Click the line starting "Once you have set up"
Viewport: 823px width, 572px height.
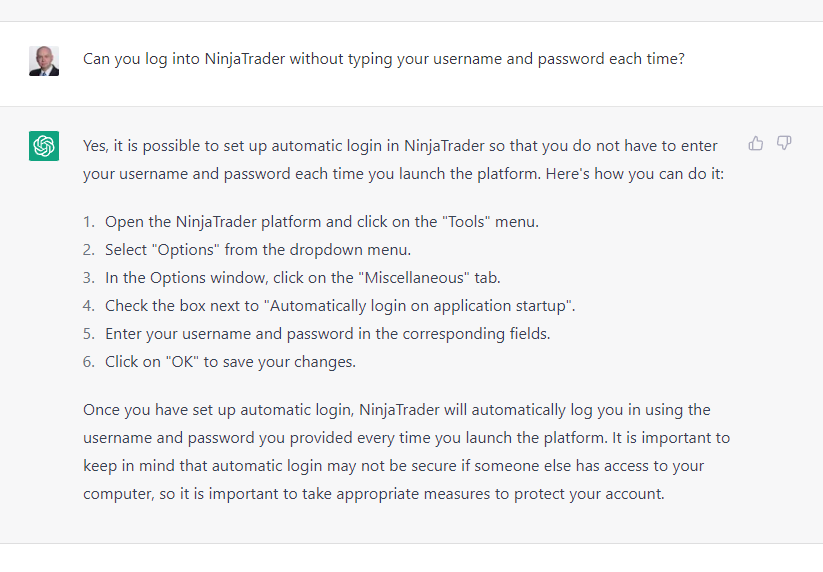397,410
